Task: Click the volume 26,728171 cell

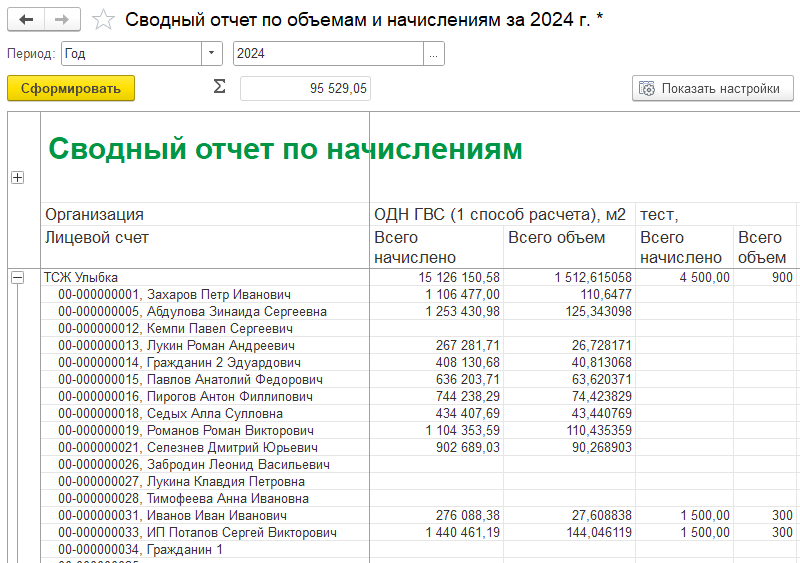Action: (x=569, y=345)
